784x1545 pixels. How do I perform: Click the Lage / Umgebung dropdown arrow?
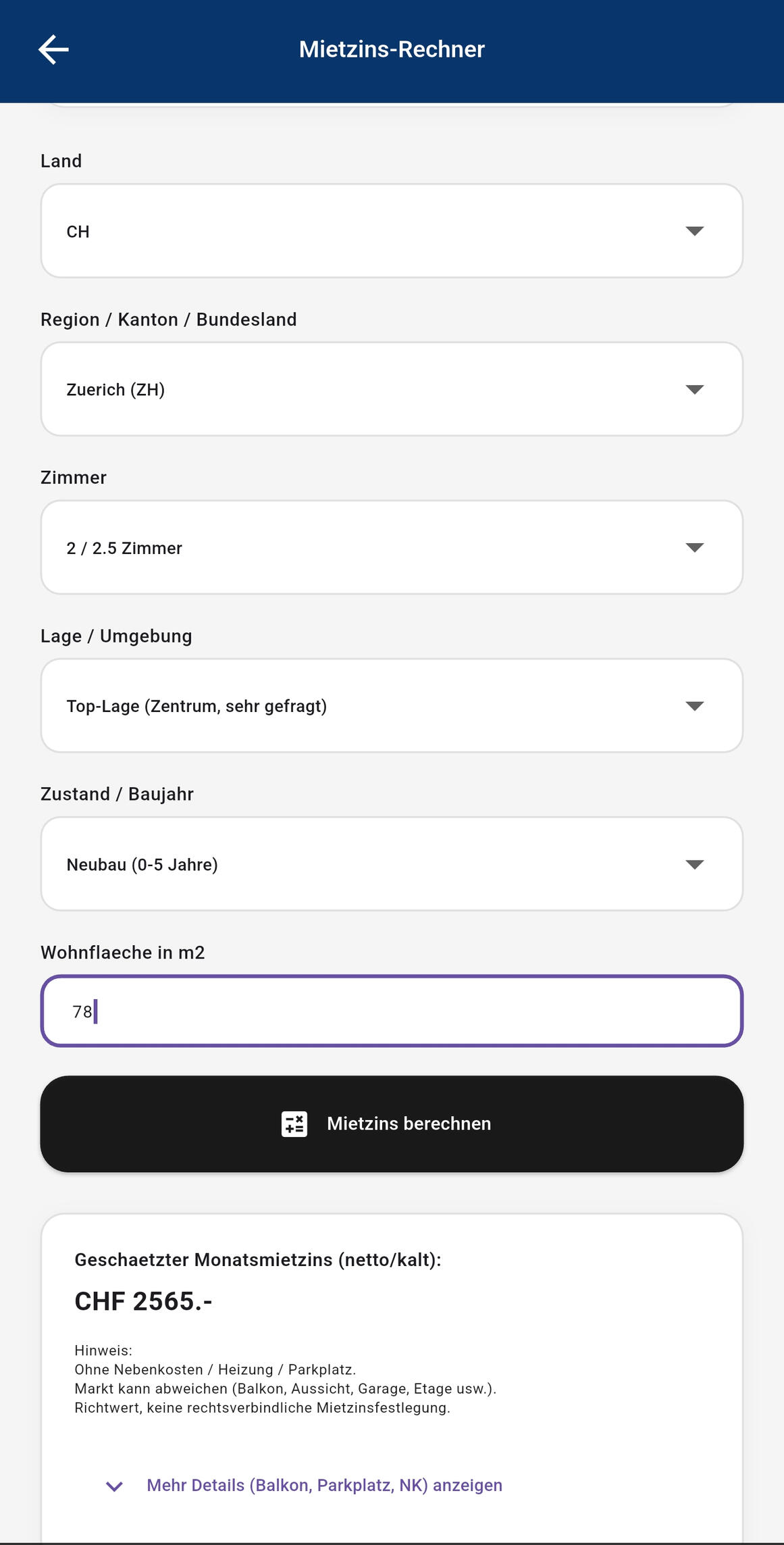pyautogui.click(x=694, y=706)
